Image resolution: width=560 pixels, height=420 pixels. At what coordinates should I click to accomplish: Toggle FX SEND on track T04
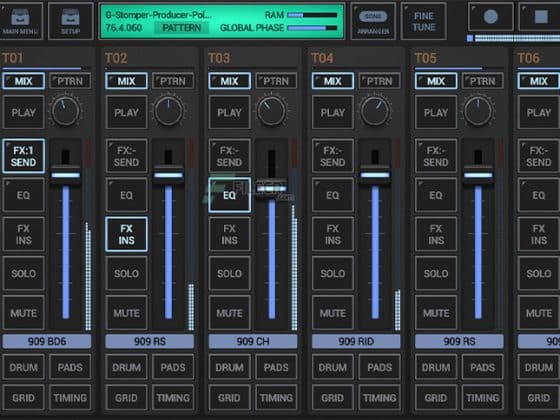pos(332,156)
